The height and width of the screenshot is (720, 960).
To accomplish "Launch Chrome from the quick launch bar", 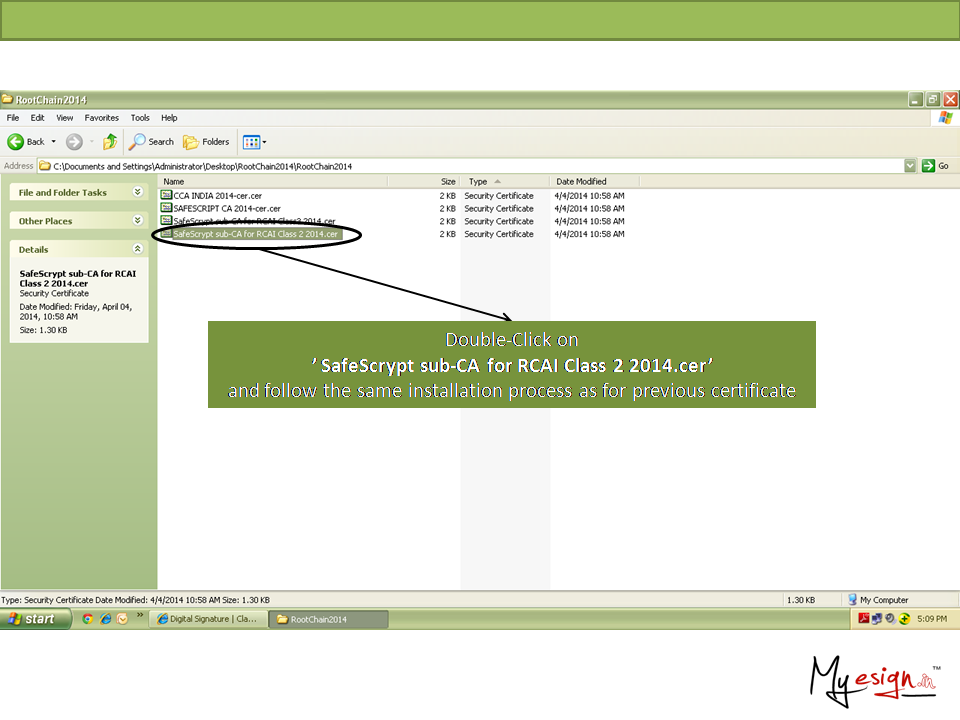I will point(88,619).
